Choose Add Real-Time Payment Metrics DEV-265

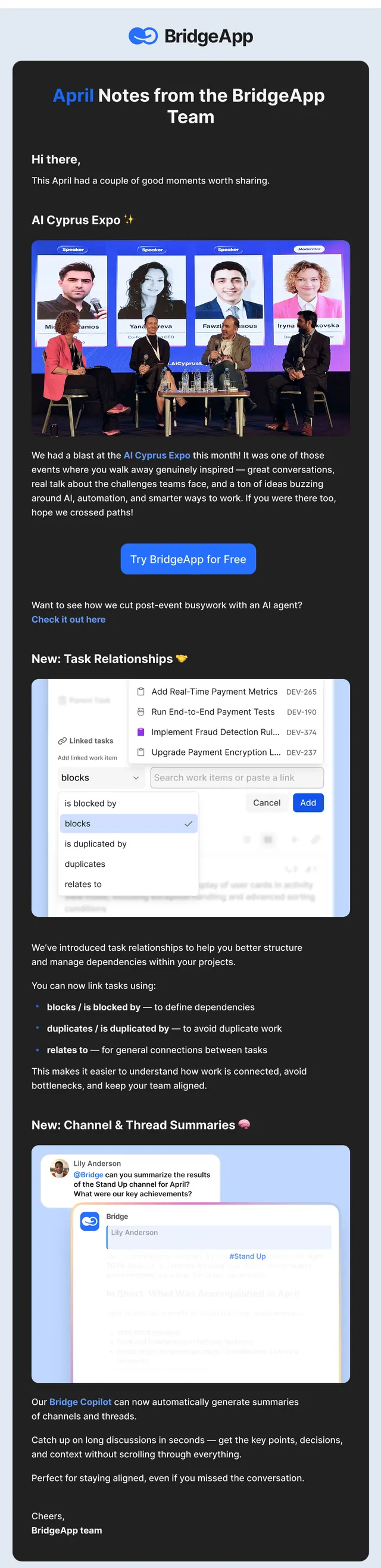(226, 692)
